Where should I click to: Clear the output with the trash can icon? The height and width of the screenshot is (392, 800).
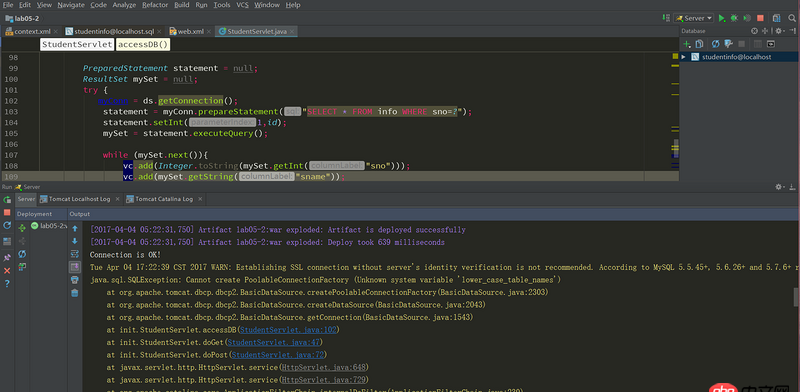click(x=74, y=292)
